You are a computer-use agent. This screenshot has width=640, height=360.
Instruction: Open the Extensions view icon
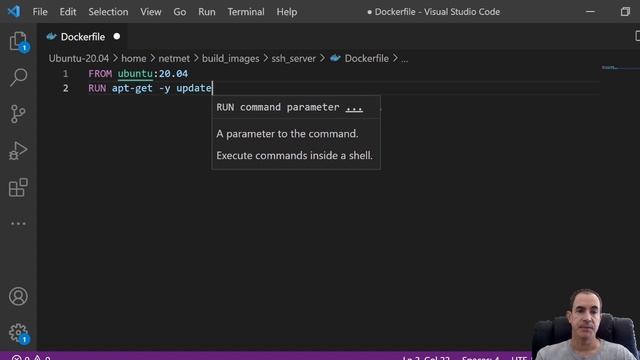click(x=18, y=187)
